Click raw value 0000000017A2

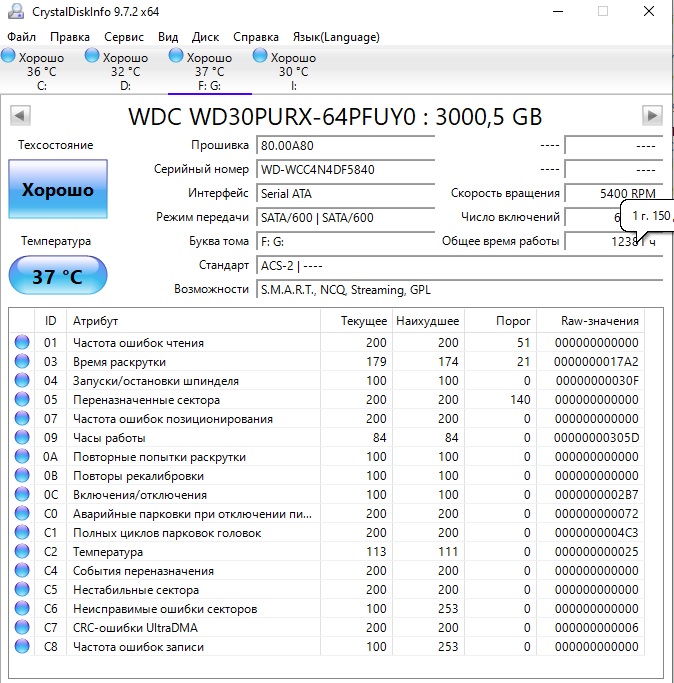(596, 362)
